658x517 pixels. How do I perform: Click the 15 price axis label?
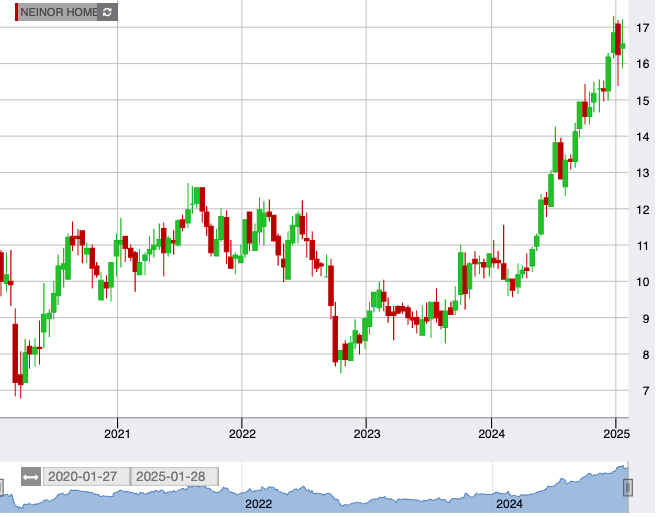pos(643,101)
